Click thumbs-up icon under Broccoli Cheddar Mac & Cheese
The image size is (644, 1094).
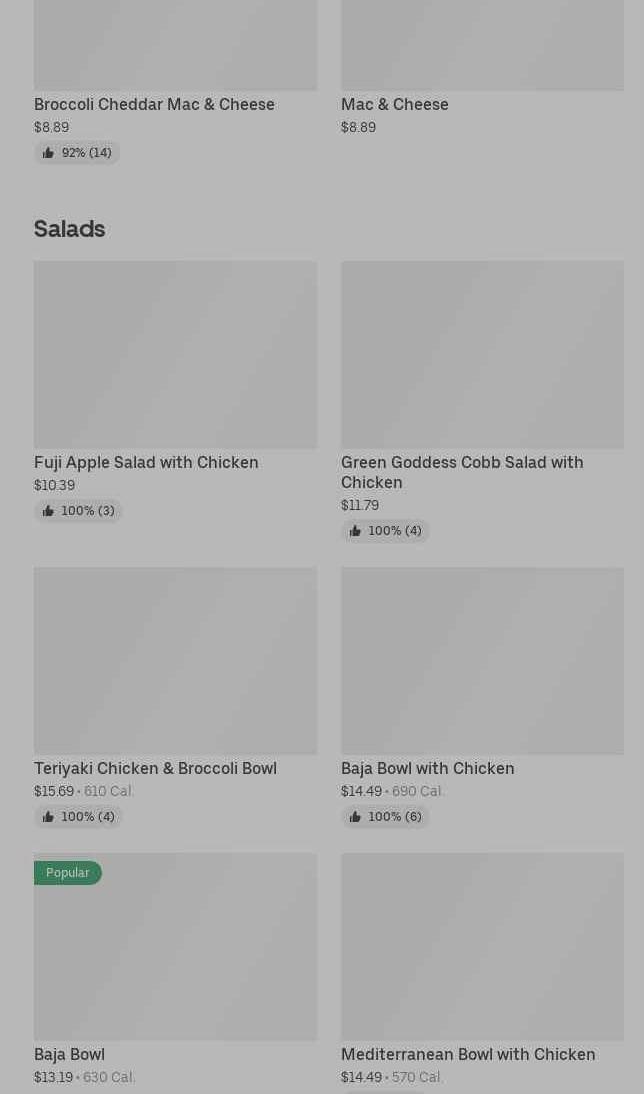tap(48, 153)
